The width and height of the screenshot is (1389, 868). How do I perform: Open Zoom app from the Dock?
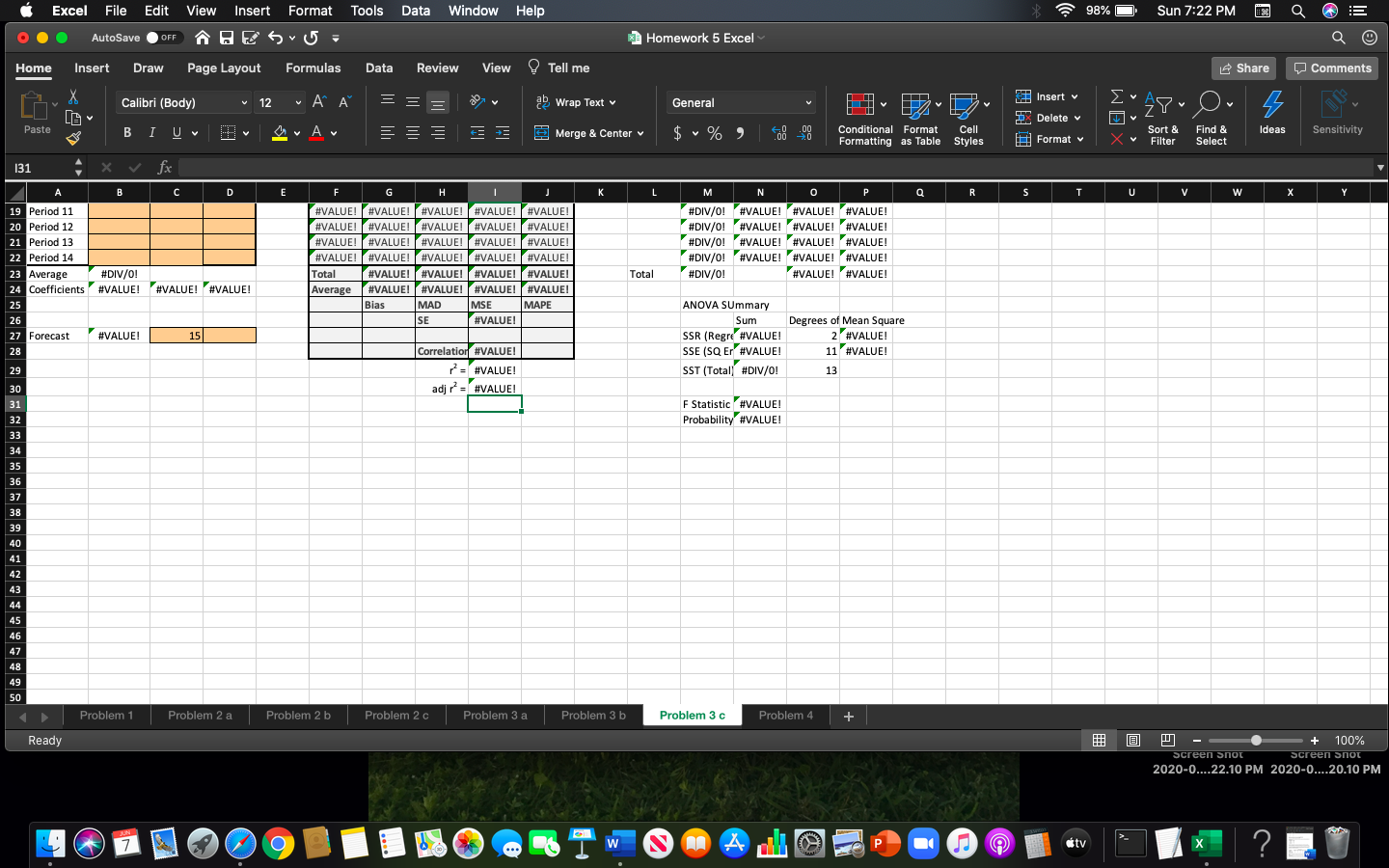click(923, 844)
